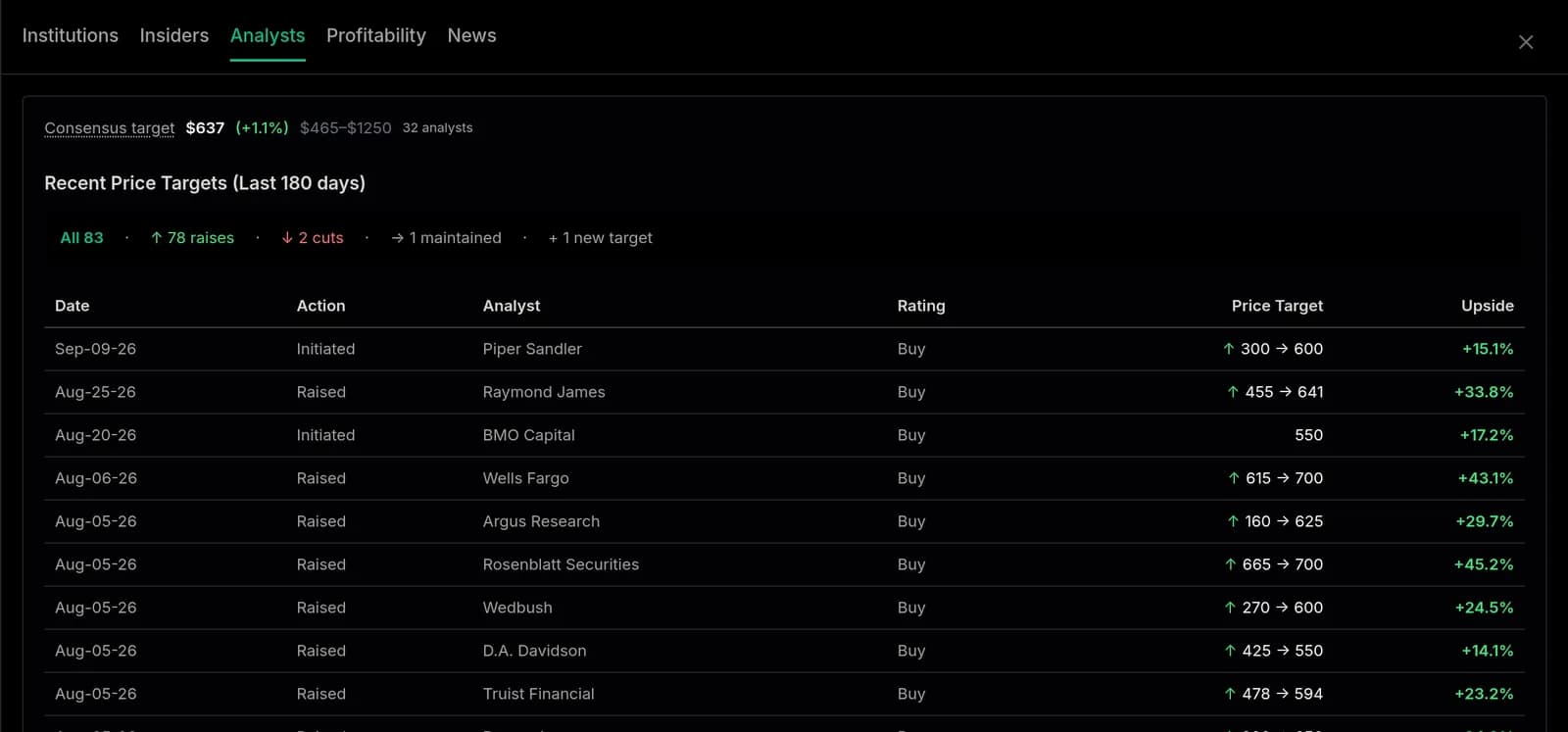Click the 300 → 600 price target
Image resolution: width=1568 pixels, height=732 pixels.
coord(1273,349)
